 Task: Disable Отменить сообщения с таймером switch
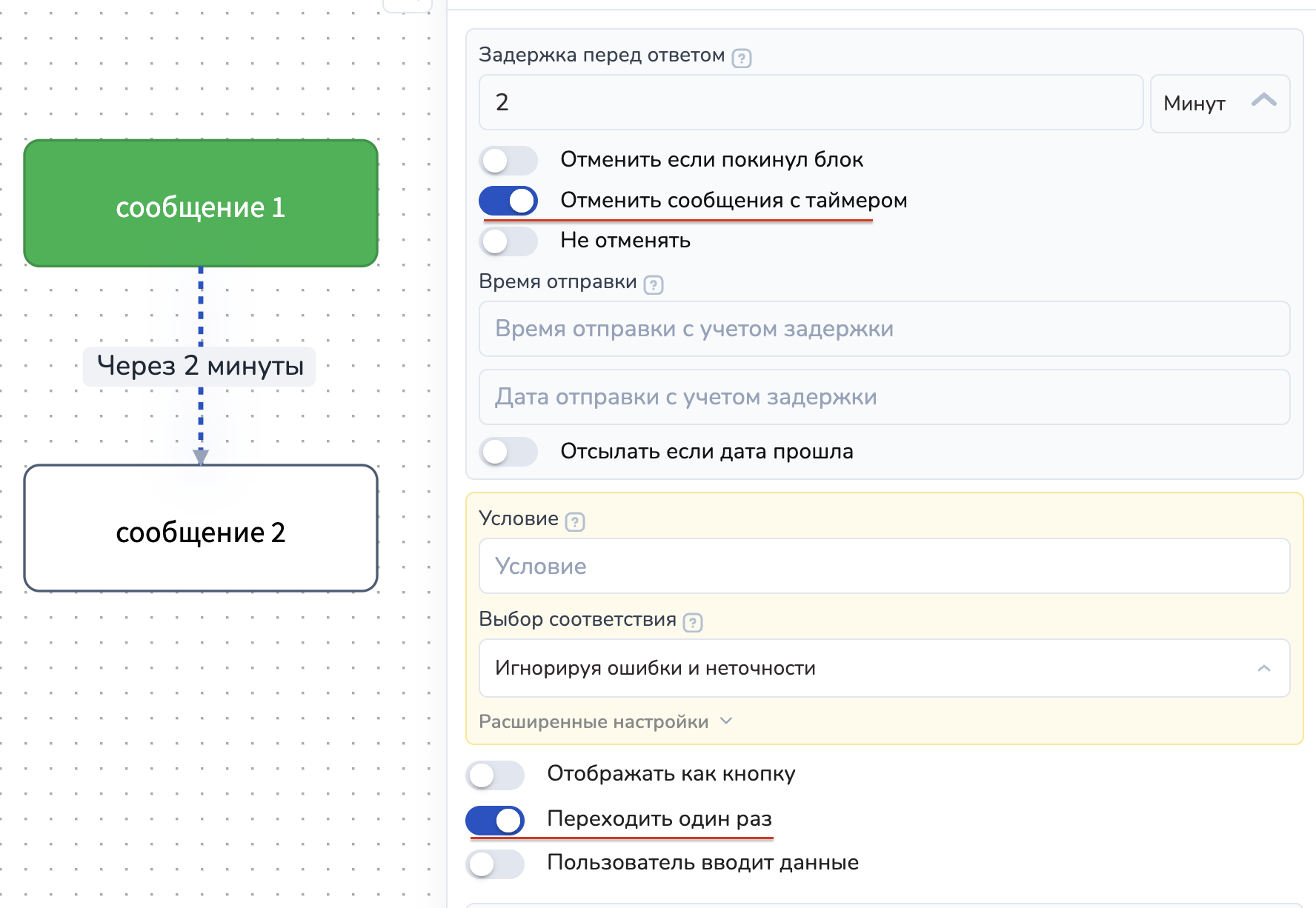click(508, 201)
